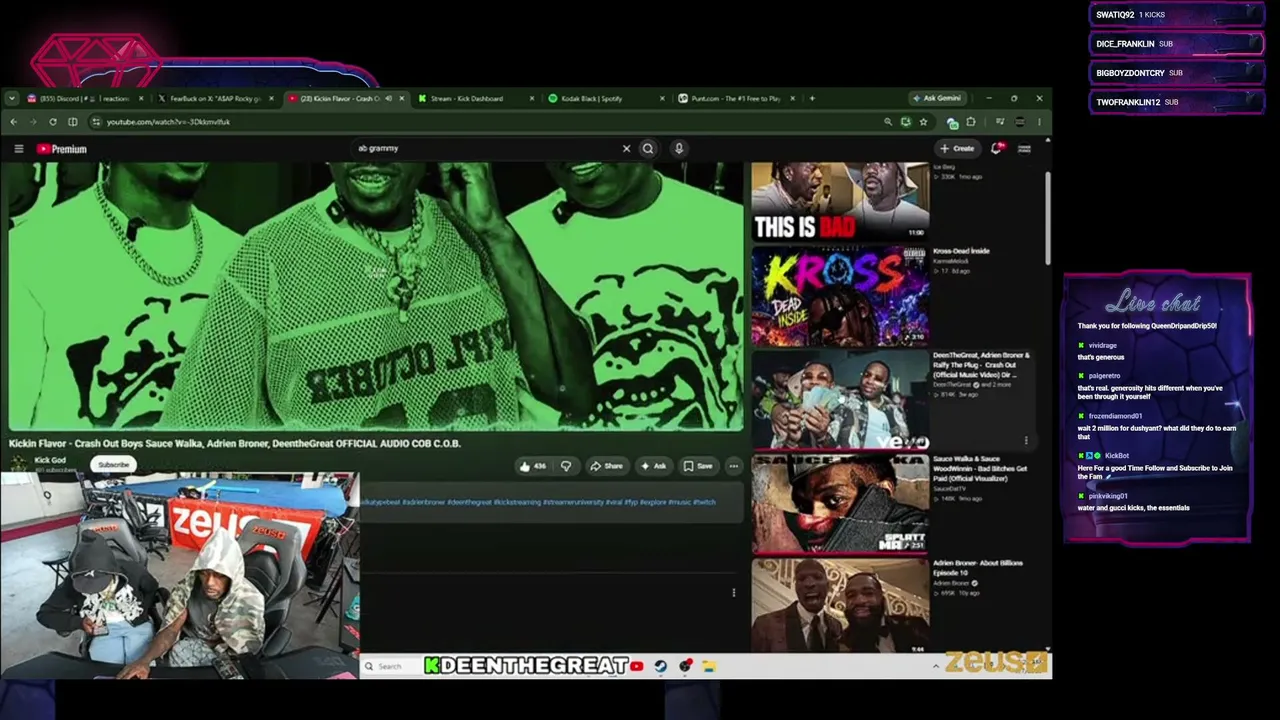1280x720 pixels.
Task: Go to YouTube Premium home logo
Action: coord(62,149)
